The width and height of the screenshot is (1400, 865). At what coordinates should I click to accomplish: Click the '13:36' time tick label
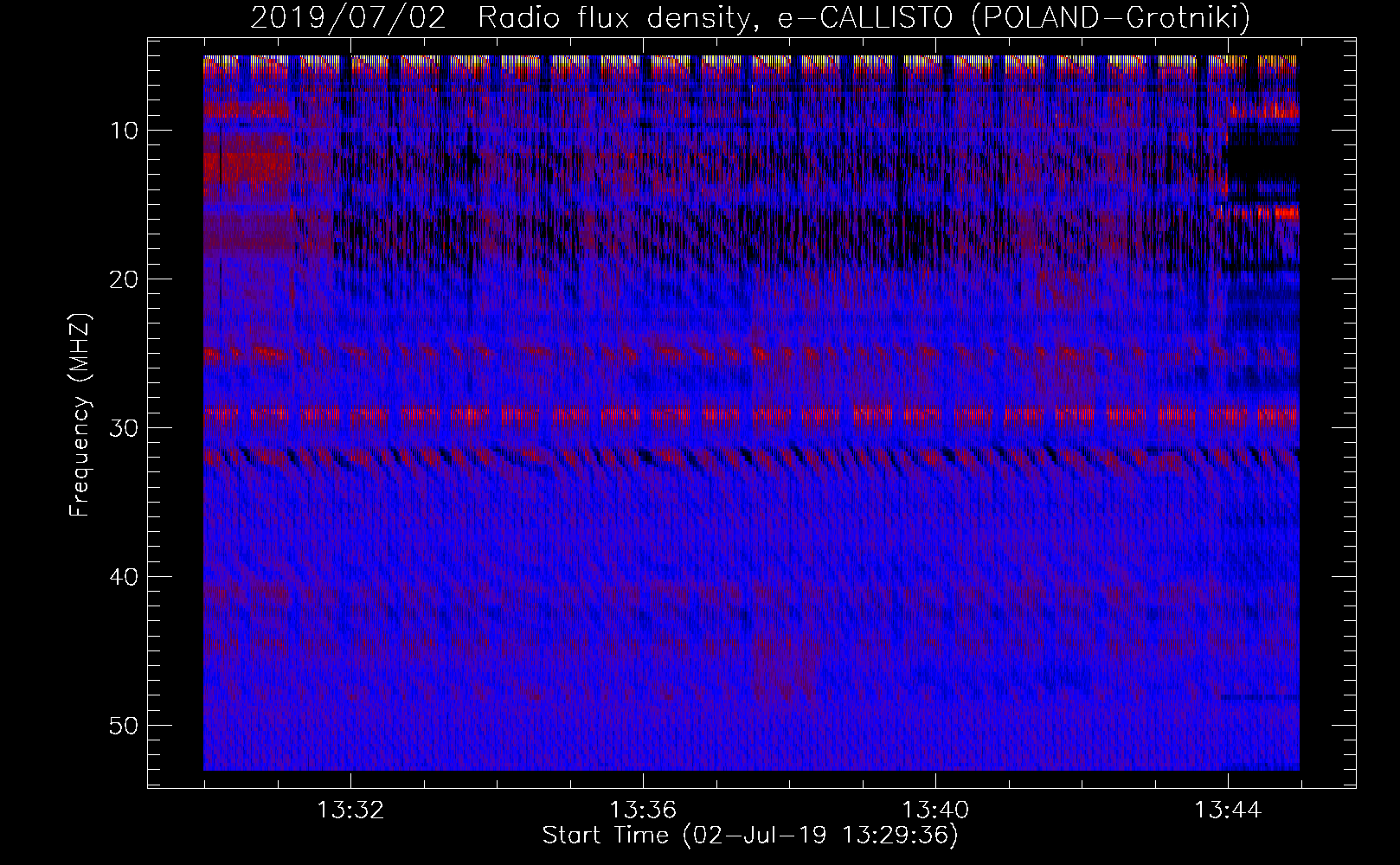pos(643,811)
